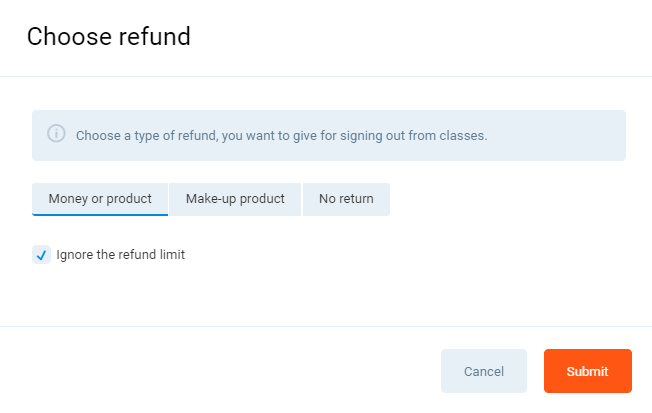
Task: Click the Choose refund dialog title
Action: point(108,37)
